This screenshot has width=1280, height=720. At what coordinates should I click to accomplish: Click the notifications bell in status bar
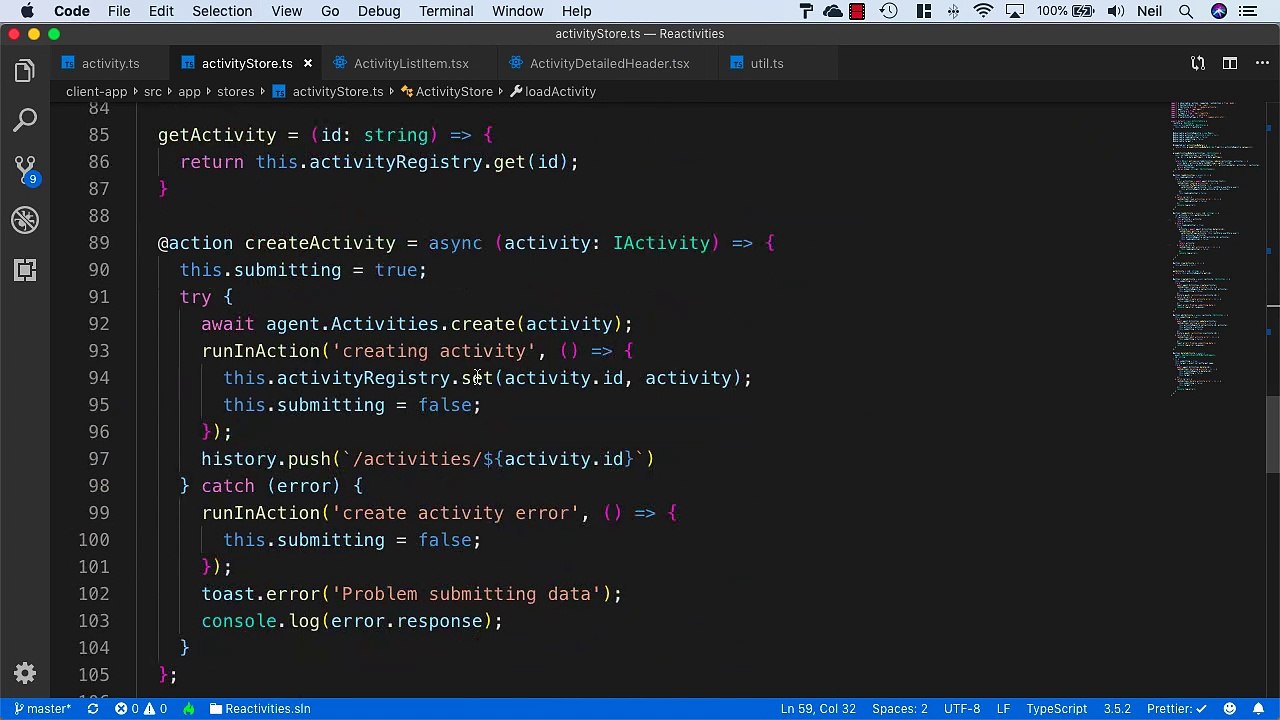pyautogui.click(x=1258, y=709)
